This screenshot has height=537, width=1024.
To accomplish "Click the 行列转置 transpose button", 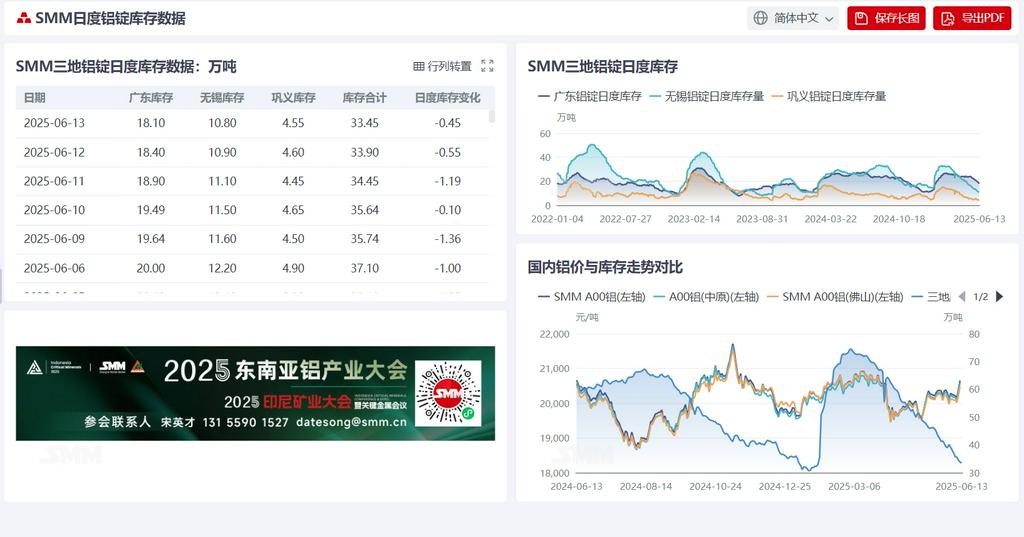I will coord(442,66).
